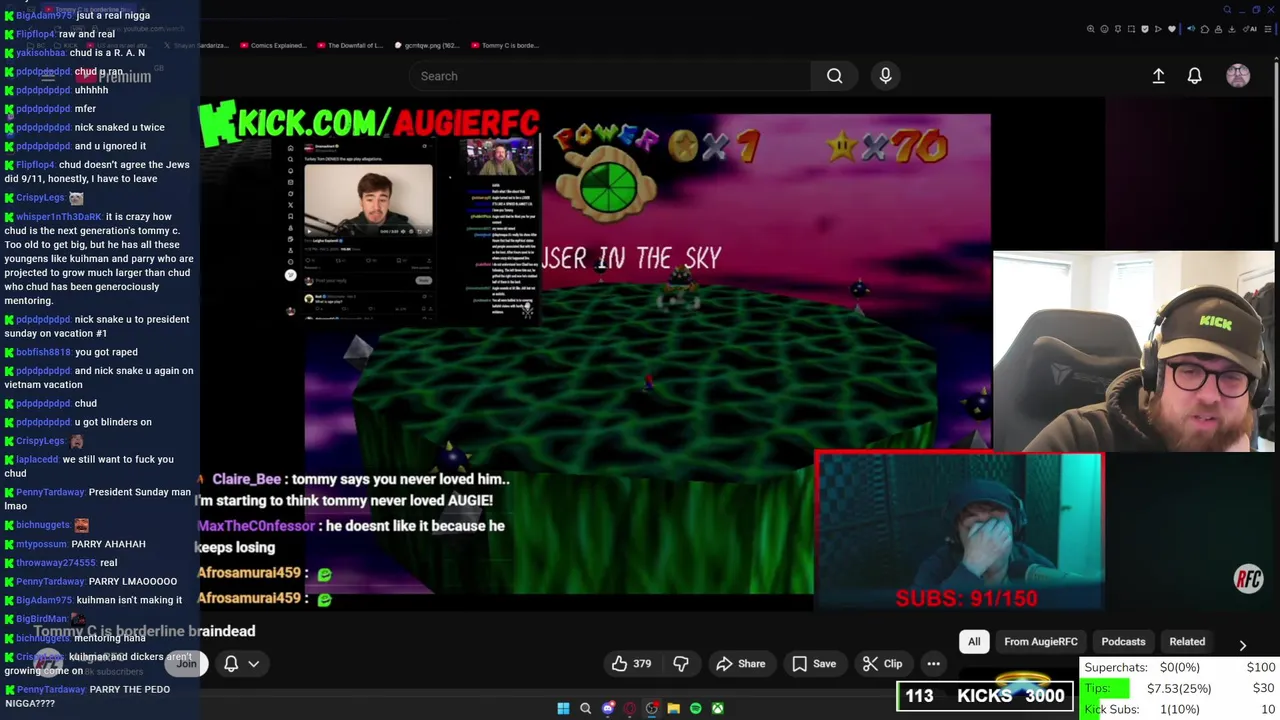Click Claire_Bee's chat message in video
The height and width of the screenshot is (720, 1280).
pyautogui.click(x=354, y=490)
